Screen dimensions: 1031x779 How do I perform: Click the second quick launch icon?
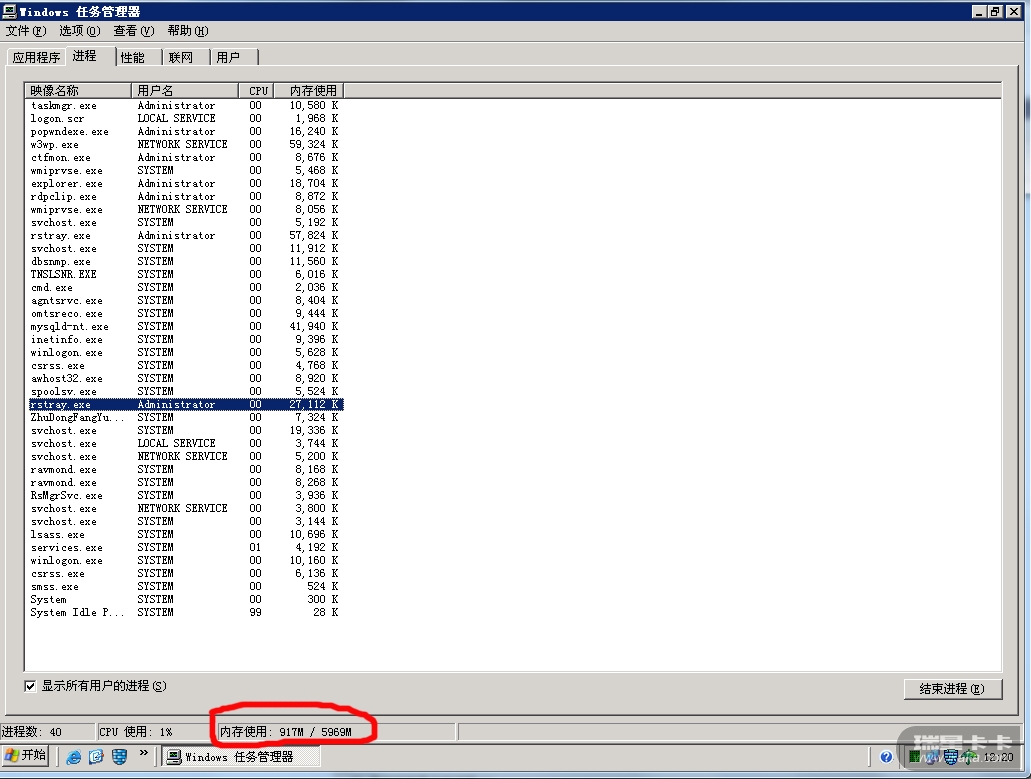click(96, 757)
